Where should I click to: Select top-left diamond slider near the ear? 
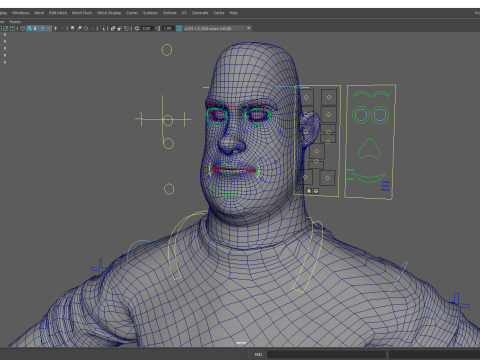tap(306, 97)
